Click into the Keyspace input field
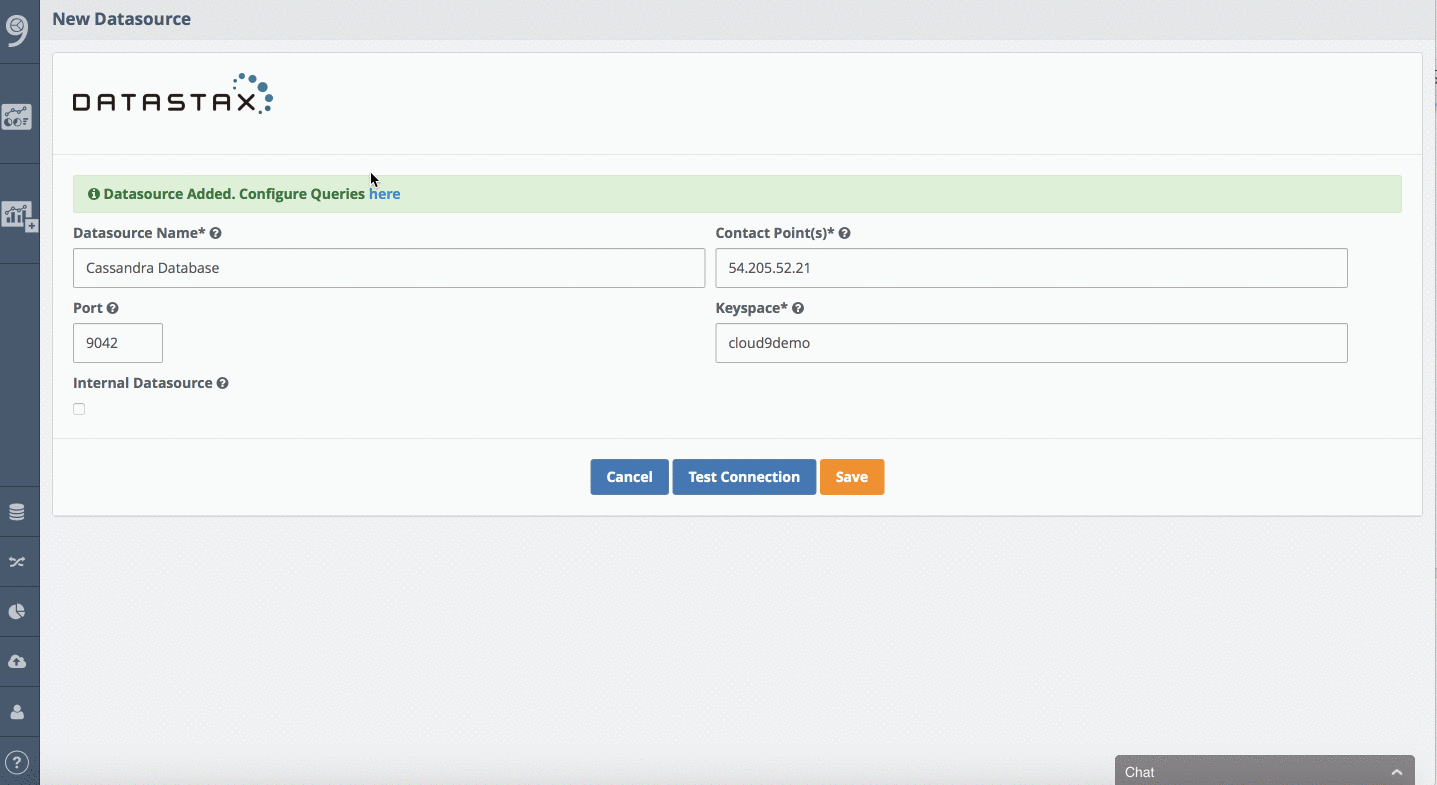 (x=1031, y=343)
